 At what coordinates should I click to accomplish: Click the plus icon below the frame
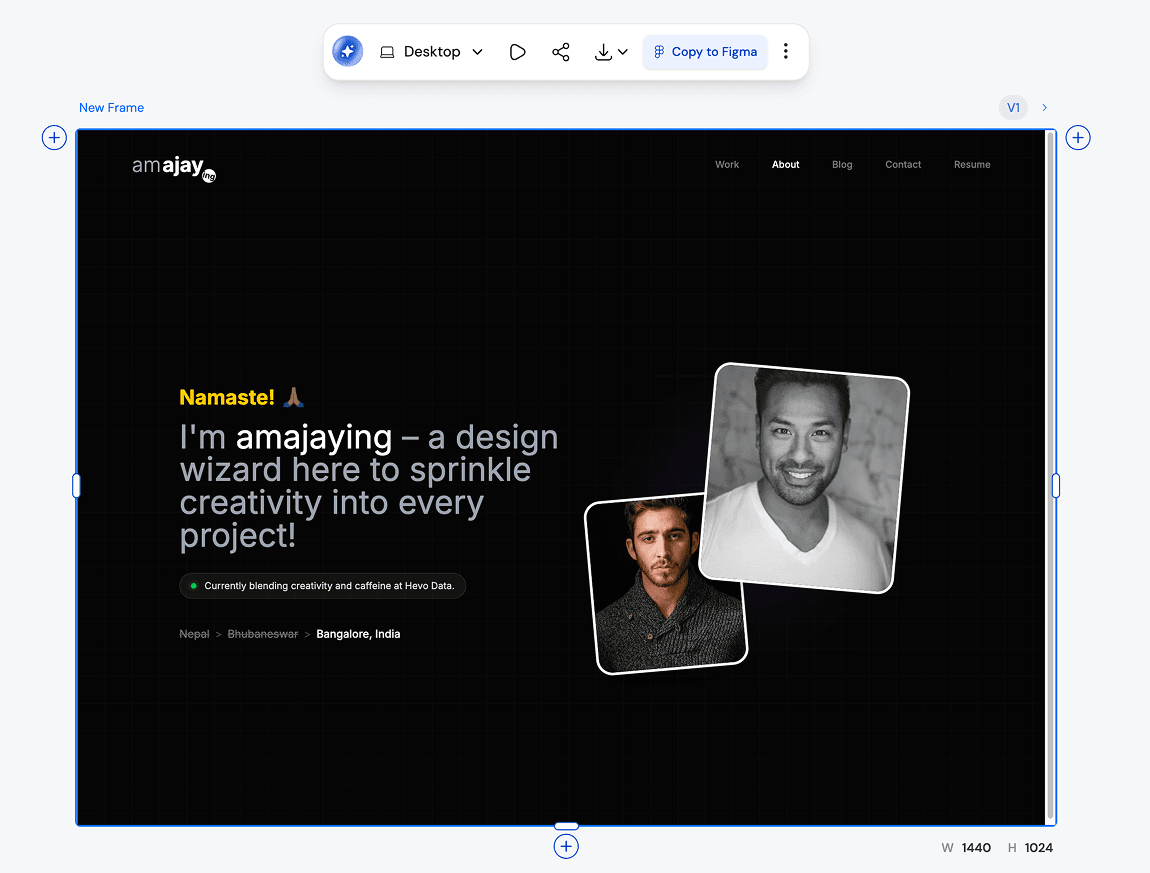pyautogui.click(x=566, y=847)
